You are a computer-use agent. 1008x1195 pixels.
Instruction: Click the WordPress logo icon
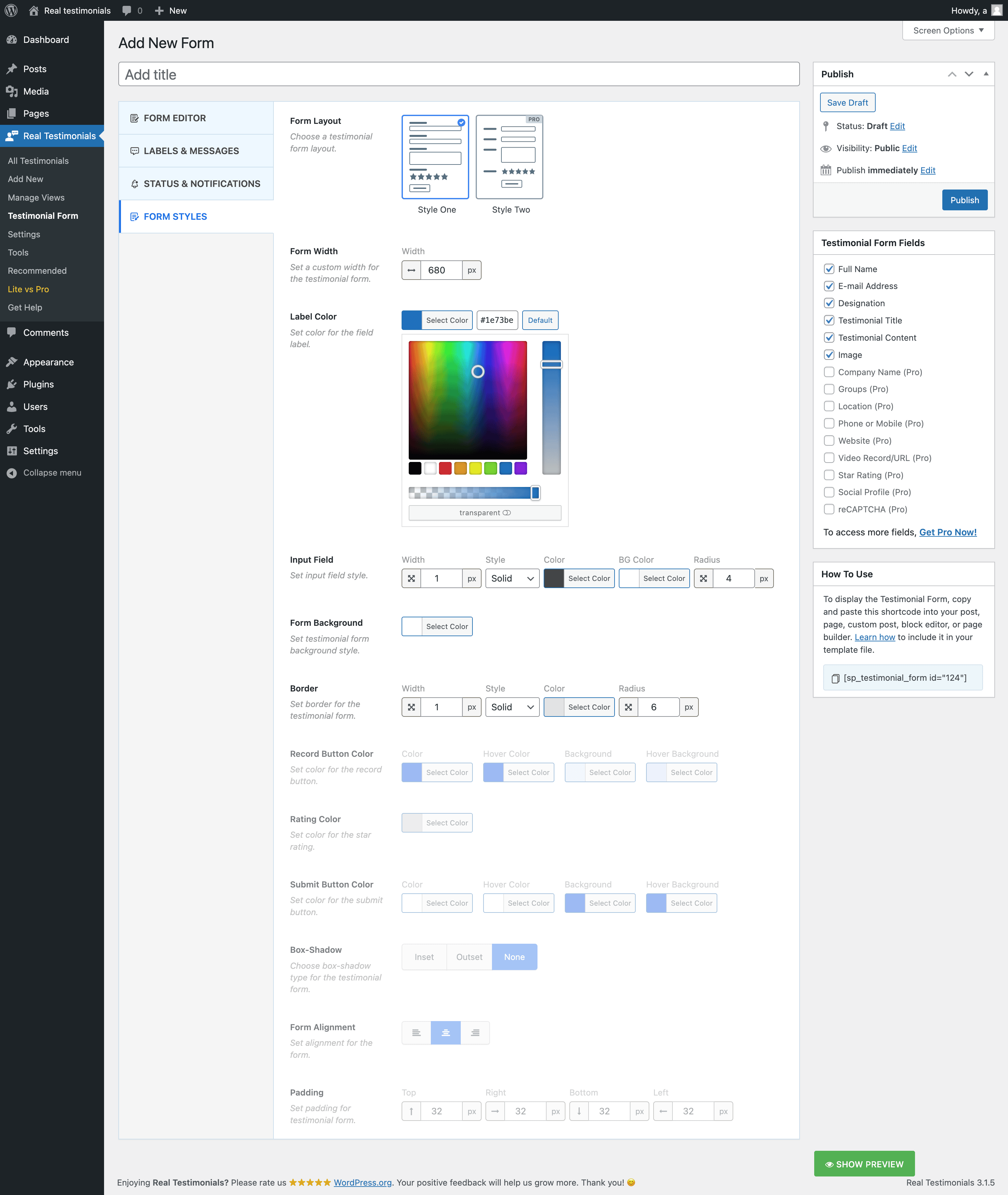pyautogui.click(x=11, y=10)
